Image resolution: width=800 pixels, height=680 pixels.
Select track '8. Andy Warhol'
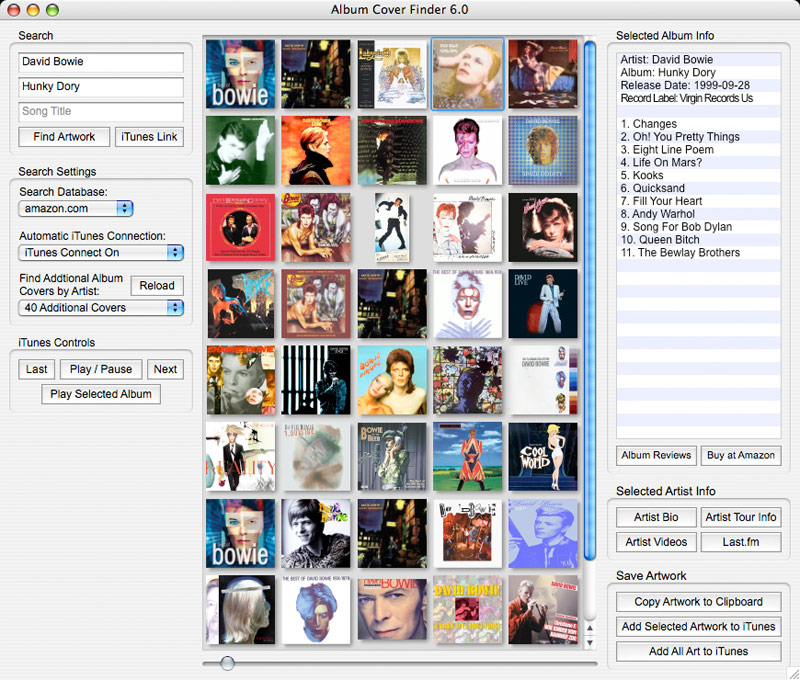pos(698,214)
